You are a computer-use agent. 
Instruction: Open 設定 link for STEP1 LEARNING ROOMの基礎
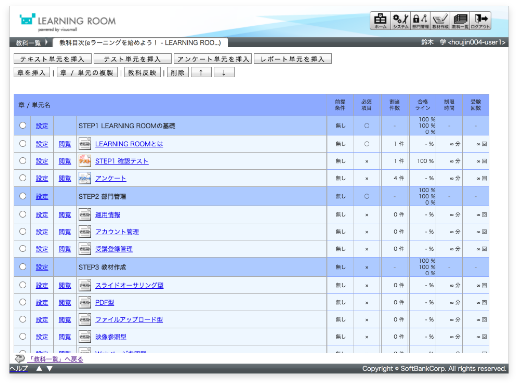(x=42, y=126)
